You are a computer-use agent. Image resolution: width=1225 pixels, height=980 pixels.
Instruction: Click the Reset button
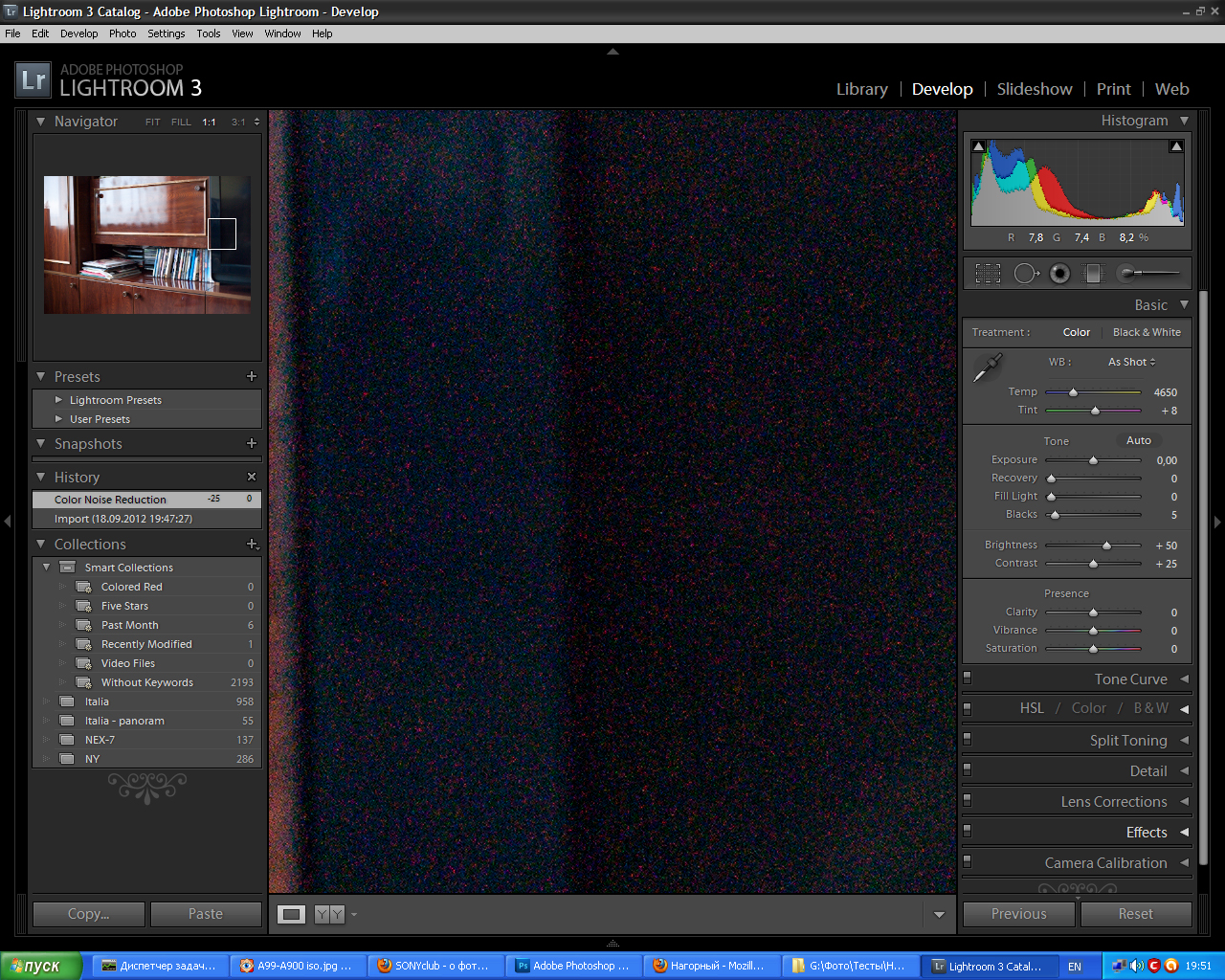pyautogui.click(x=1136, y=914)
